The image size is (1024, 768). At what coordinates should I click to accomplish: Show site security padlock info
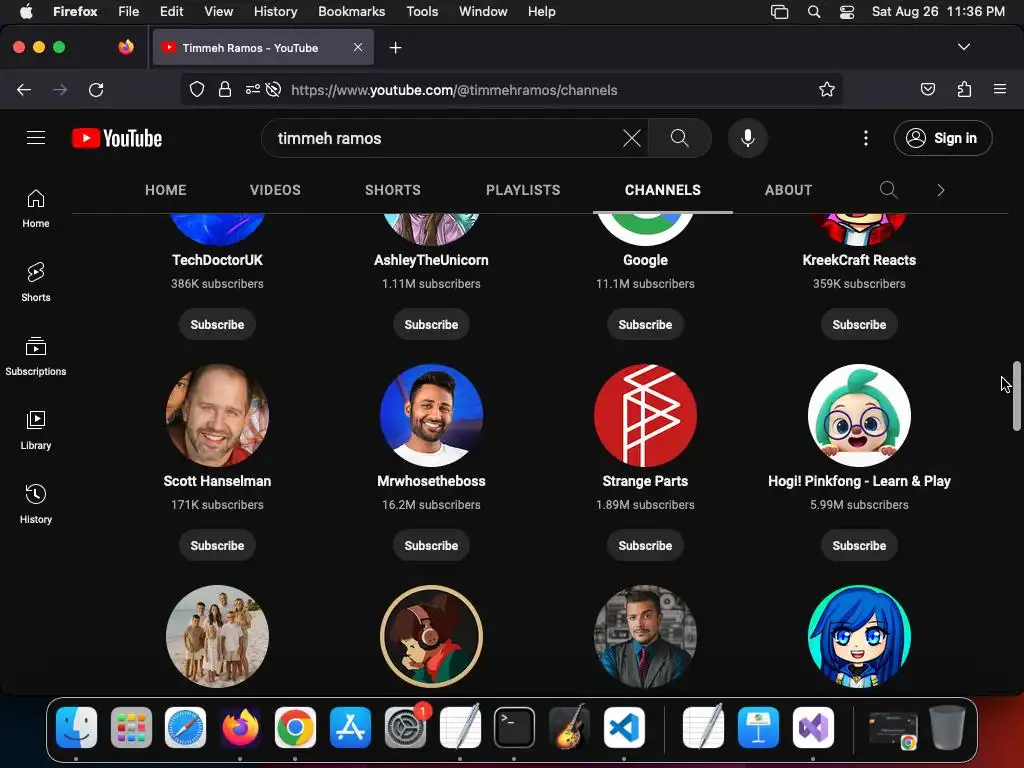225,89
